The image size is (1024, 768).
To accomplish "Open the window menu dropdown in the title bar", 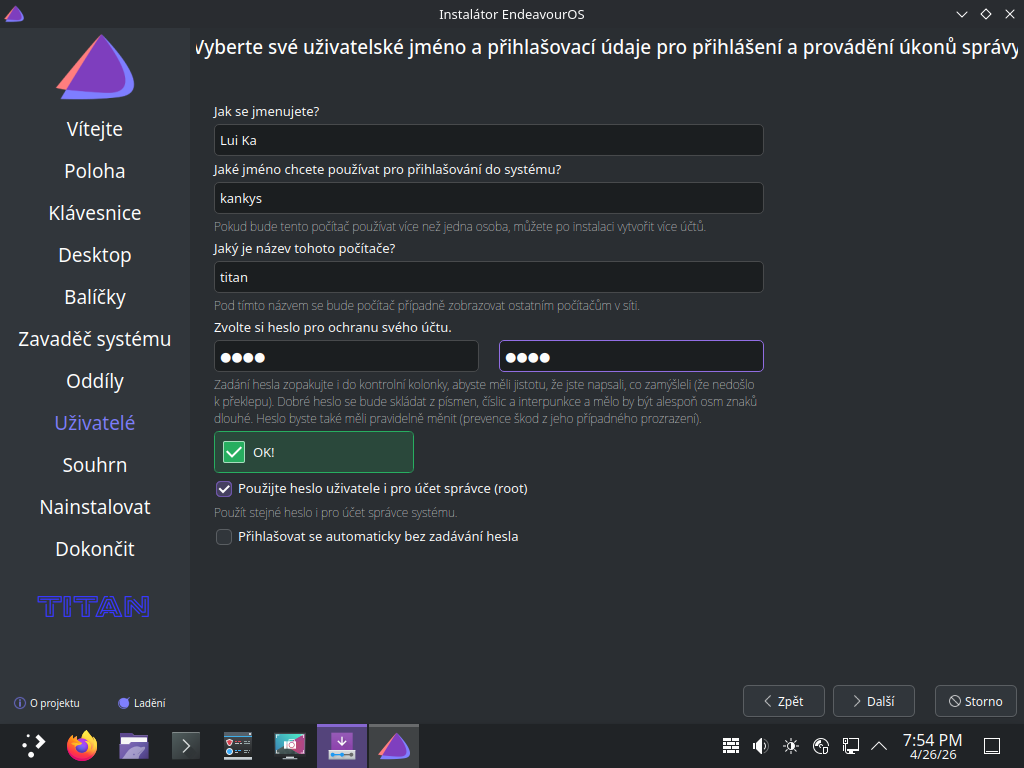I will pos(14,14).
